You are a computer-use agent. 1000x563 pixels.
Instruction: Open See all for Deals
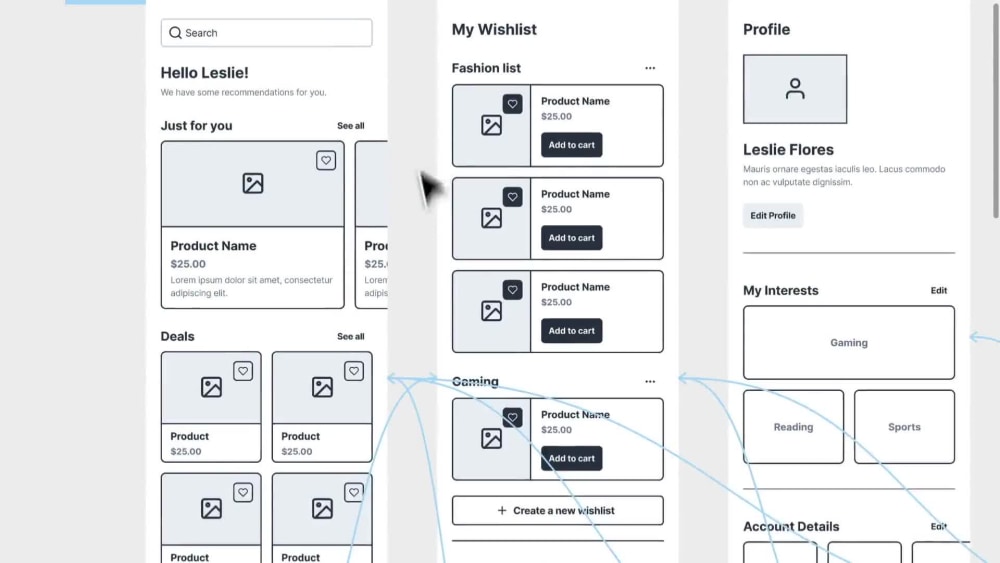[351, 336]
